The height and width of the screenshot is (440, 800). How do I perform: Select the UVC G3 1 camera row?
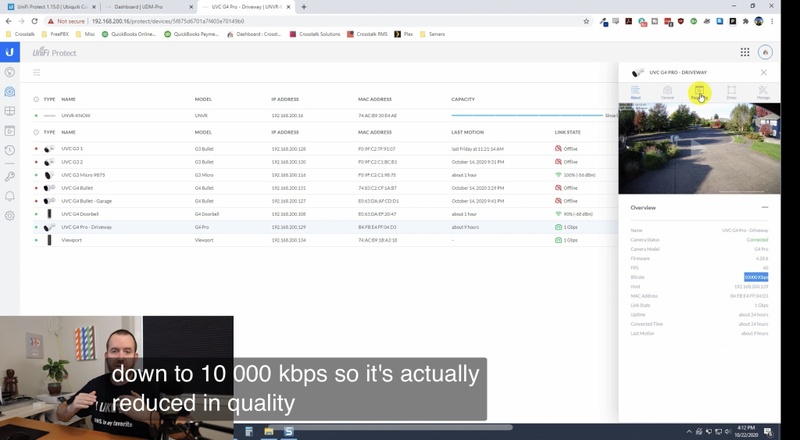click(325, 149)
